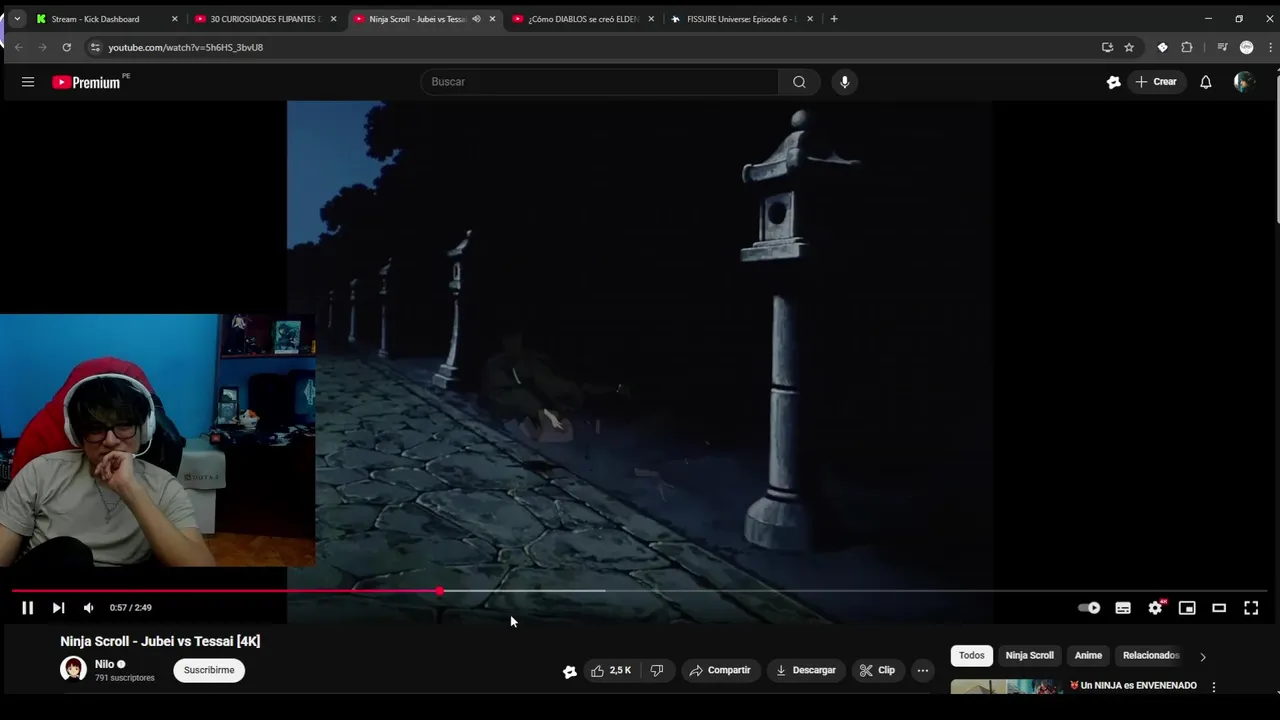This screenshot has height=720, width=1280.
Task: Skip to the next video
Action: point(58,608)
